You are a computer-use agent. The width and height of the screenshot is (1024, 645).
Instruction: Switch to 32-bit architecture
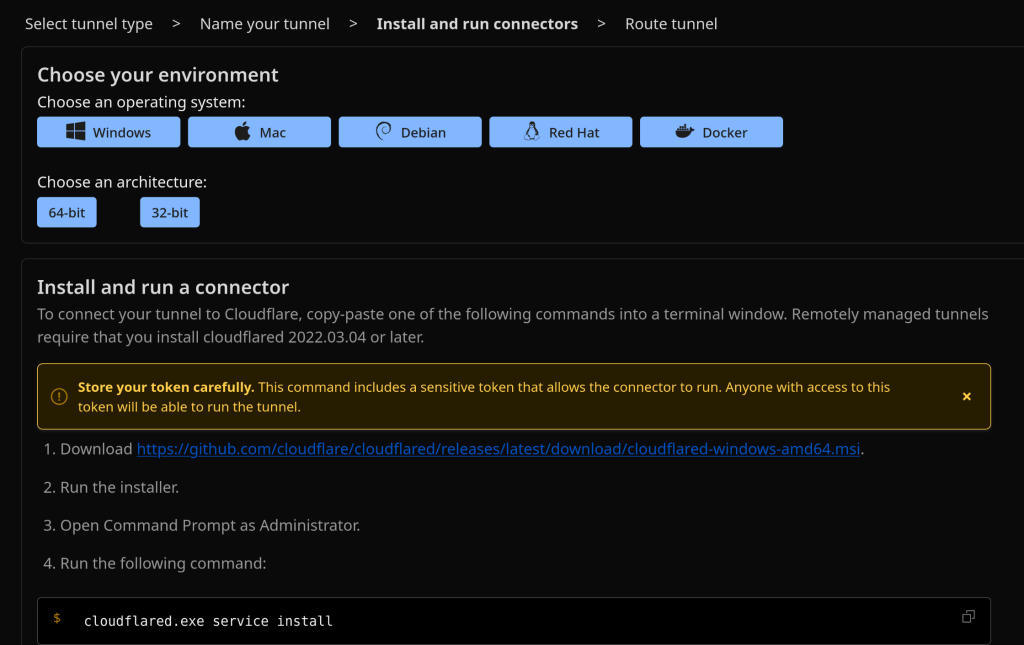coord(170,213)
